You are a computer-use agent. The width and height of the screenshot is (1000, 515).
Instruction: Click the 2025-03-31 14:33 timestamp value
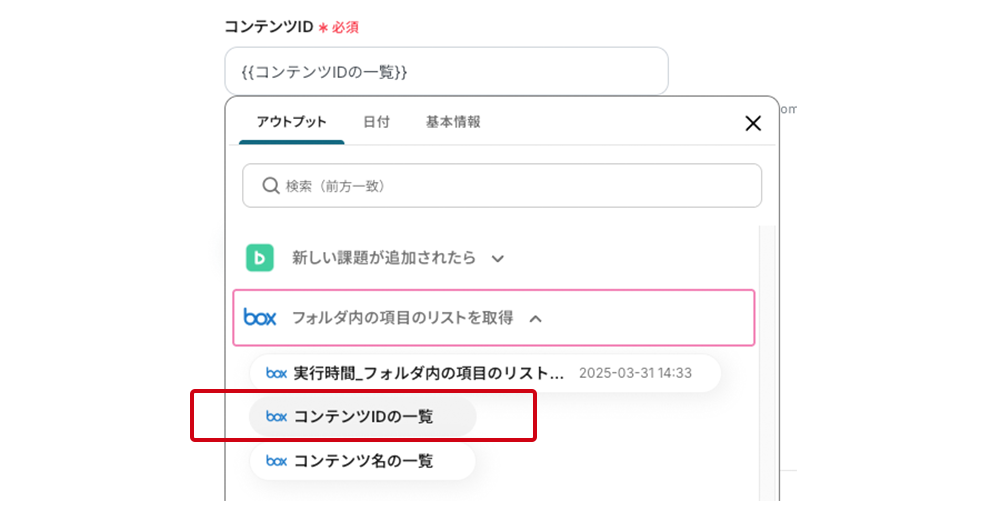(x=635, y=373)
